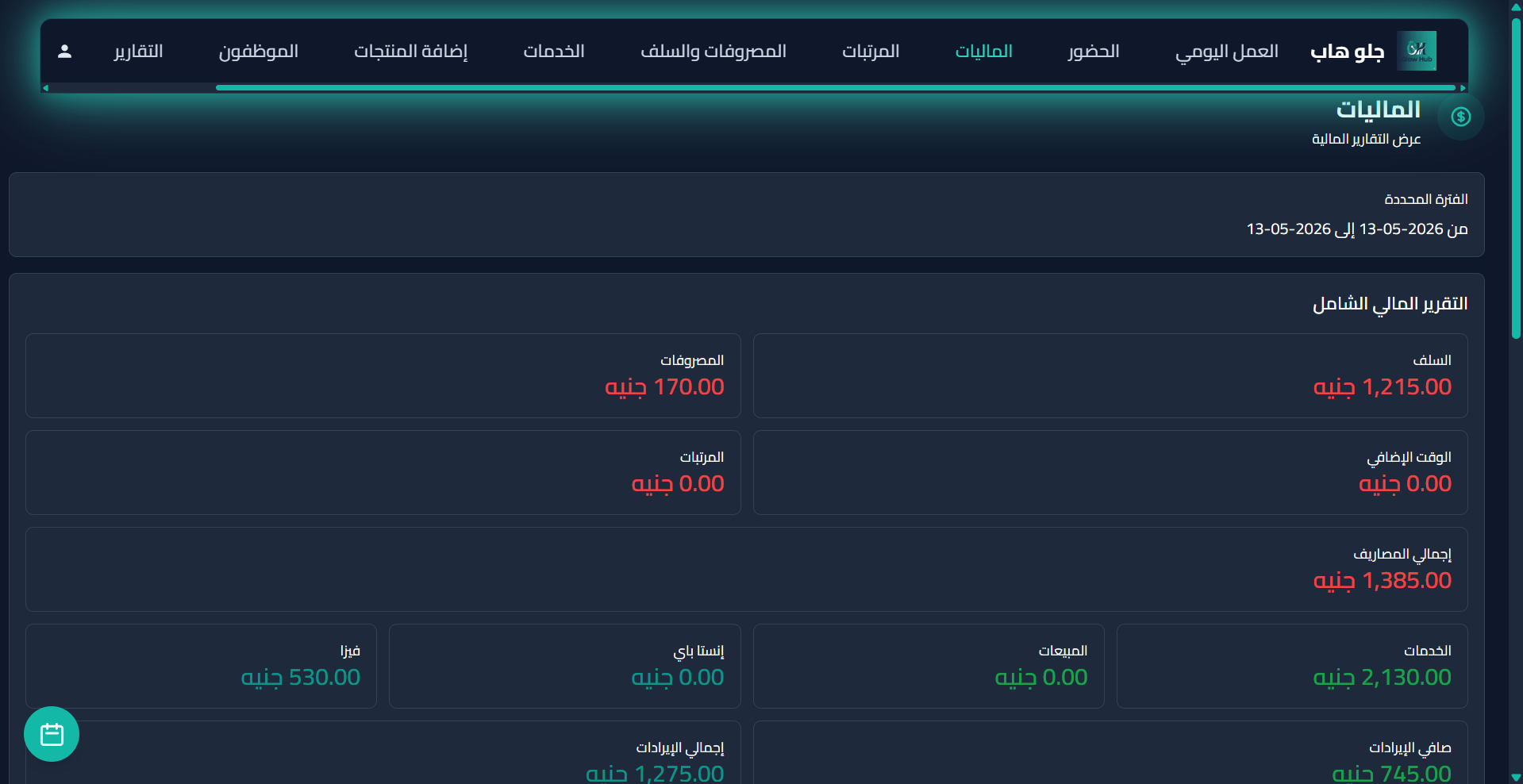Click navbar scrollbar left arrow
1523x784 pixels.
[45, 88]
